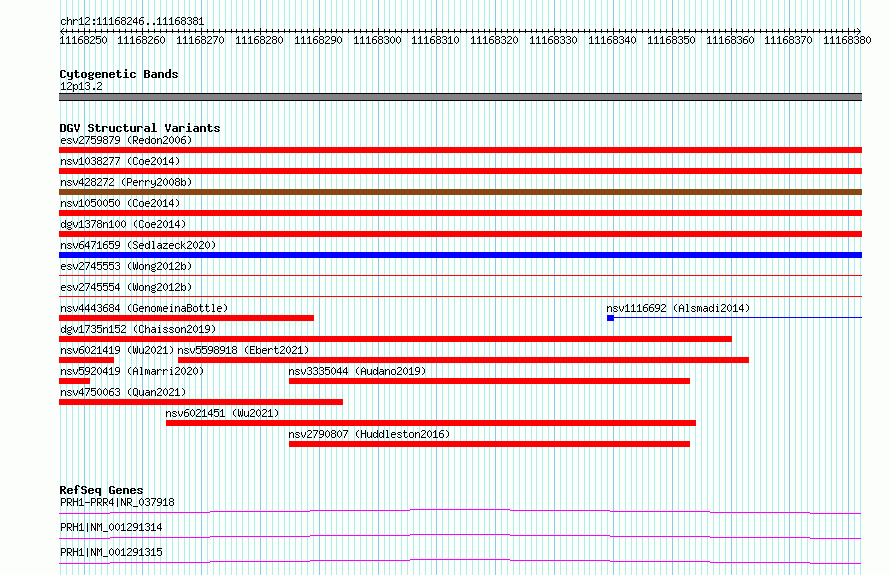Click the red bar under nsv6021451
The height and width of the screenshot is (575, 890).
(x=431, y=423)
